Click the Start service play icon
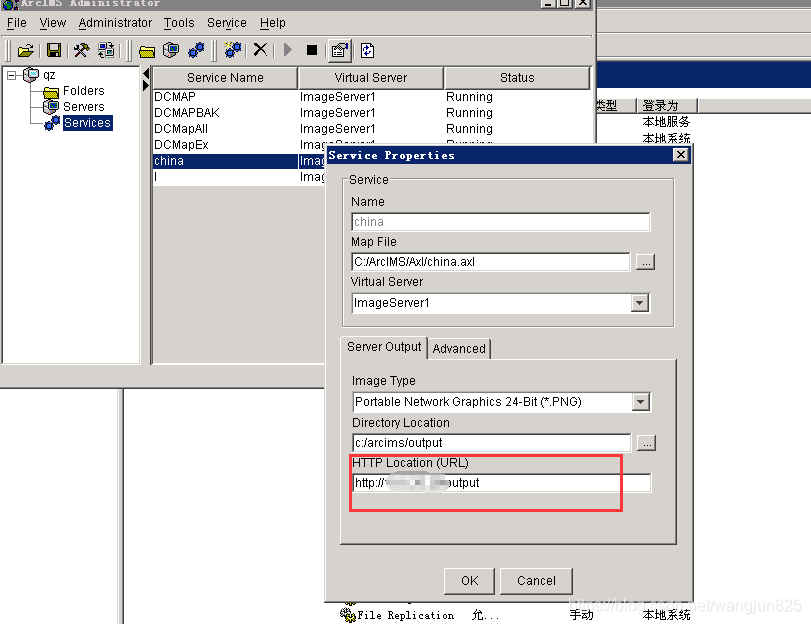Screen dimensions: 811x624 coord(288,50)
